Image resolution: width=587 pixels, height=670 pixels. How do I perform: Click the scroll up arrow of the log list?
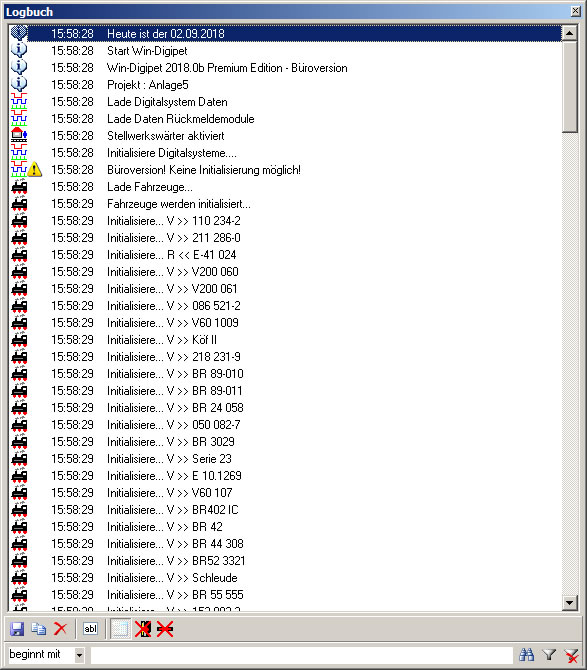click(569, 33)
